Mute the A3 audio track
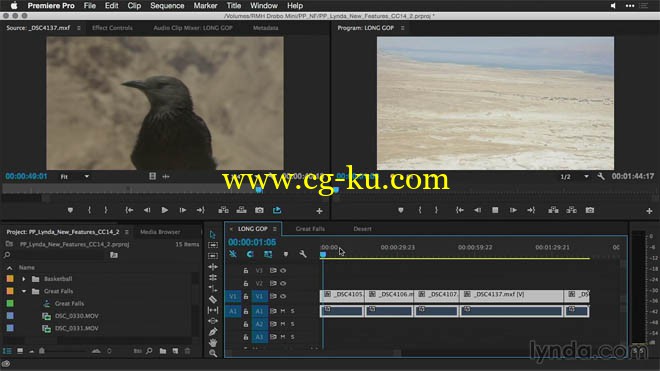 click(283, 337)
